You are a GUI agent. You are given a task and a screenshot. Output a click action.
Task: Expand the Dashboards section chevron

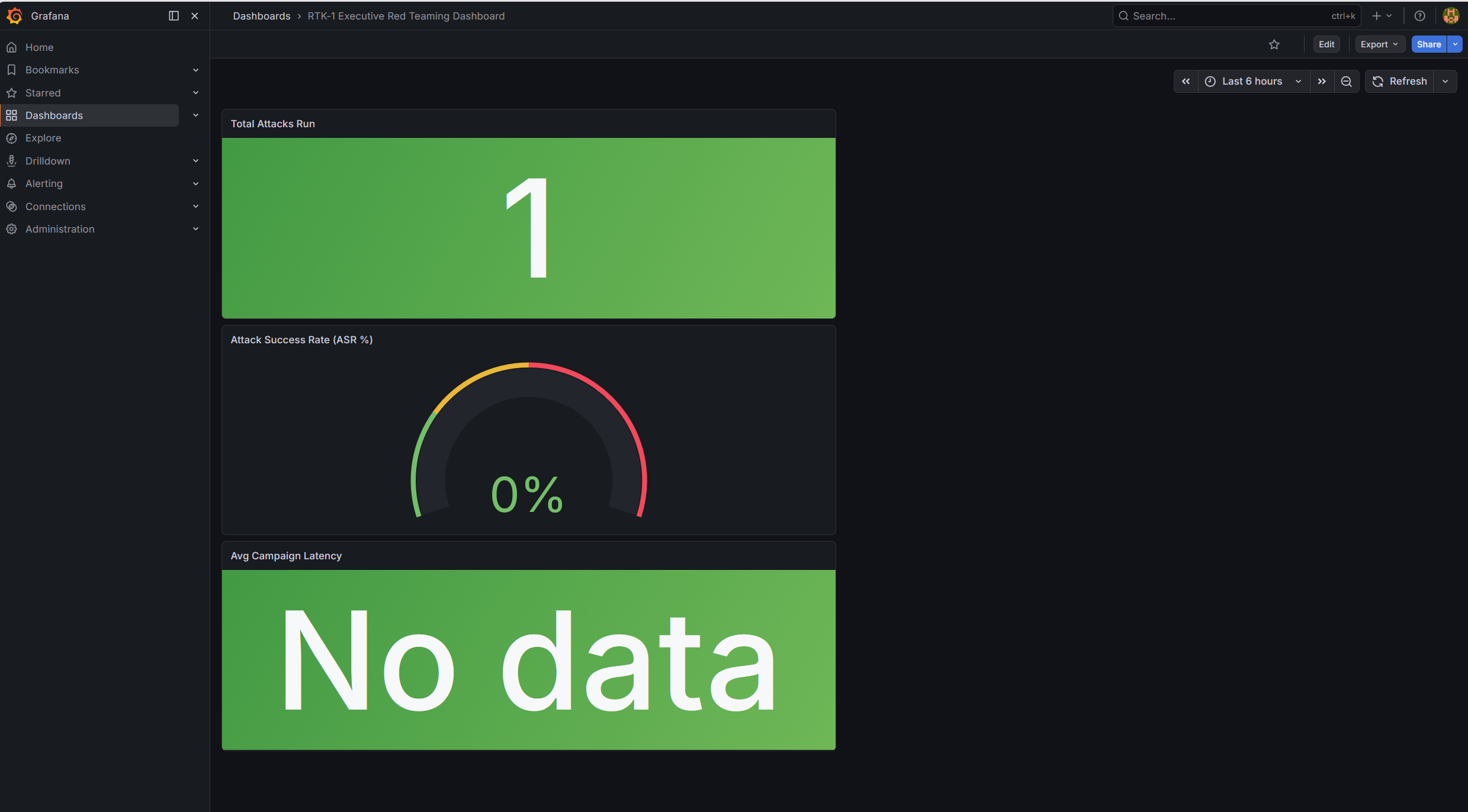tap(195, 115)
